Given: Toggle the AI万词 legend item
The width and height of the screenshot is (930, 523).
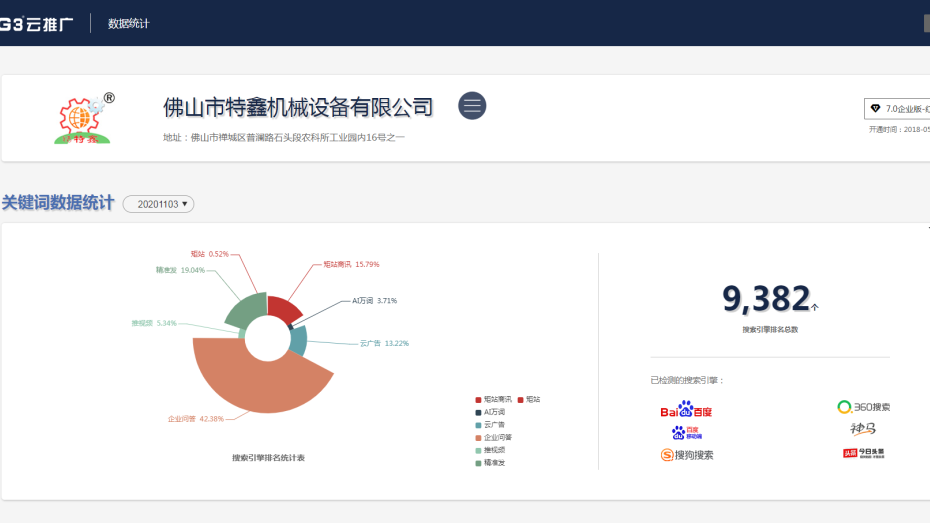Looking at the screenshot, I should click(493, 412).
